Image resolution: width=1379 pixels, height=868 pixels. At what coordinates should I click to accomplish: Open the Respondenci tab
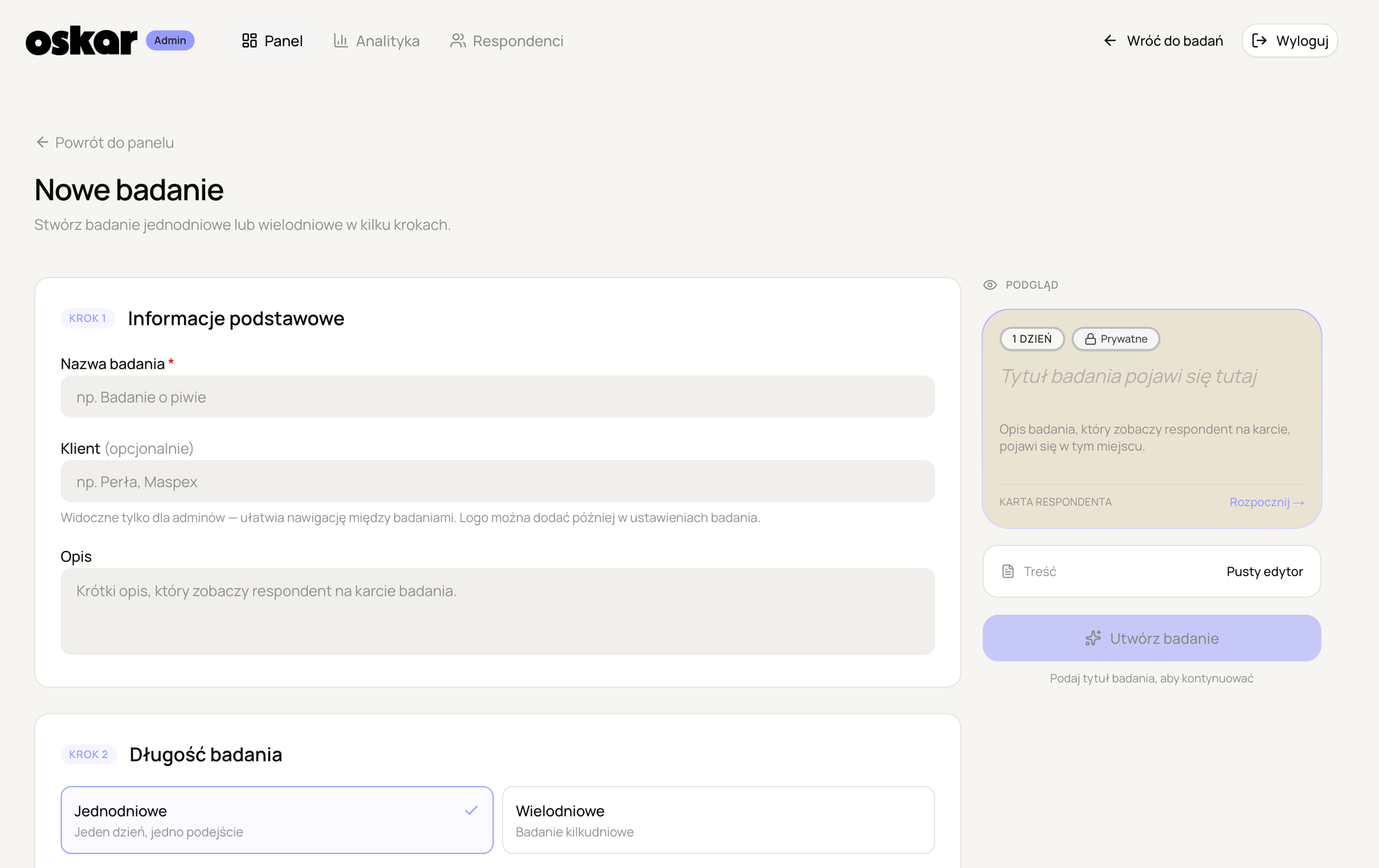(x=507, y=41)
